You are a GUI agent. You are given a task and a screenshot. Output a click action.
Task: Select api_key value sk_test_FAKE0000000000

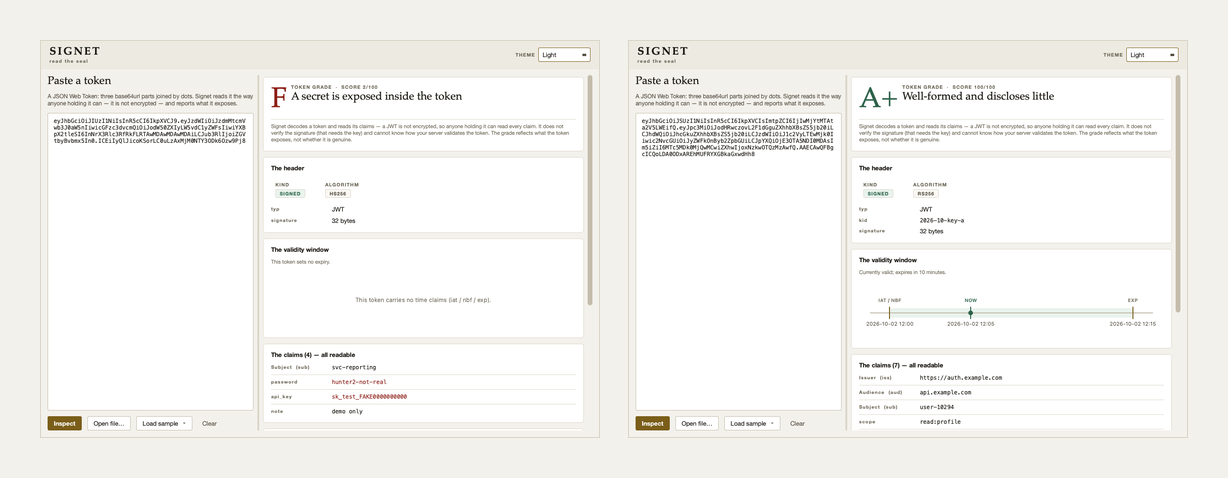click(369, 397)
